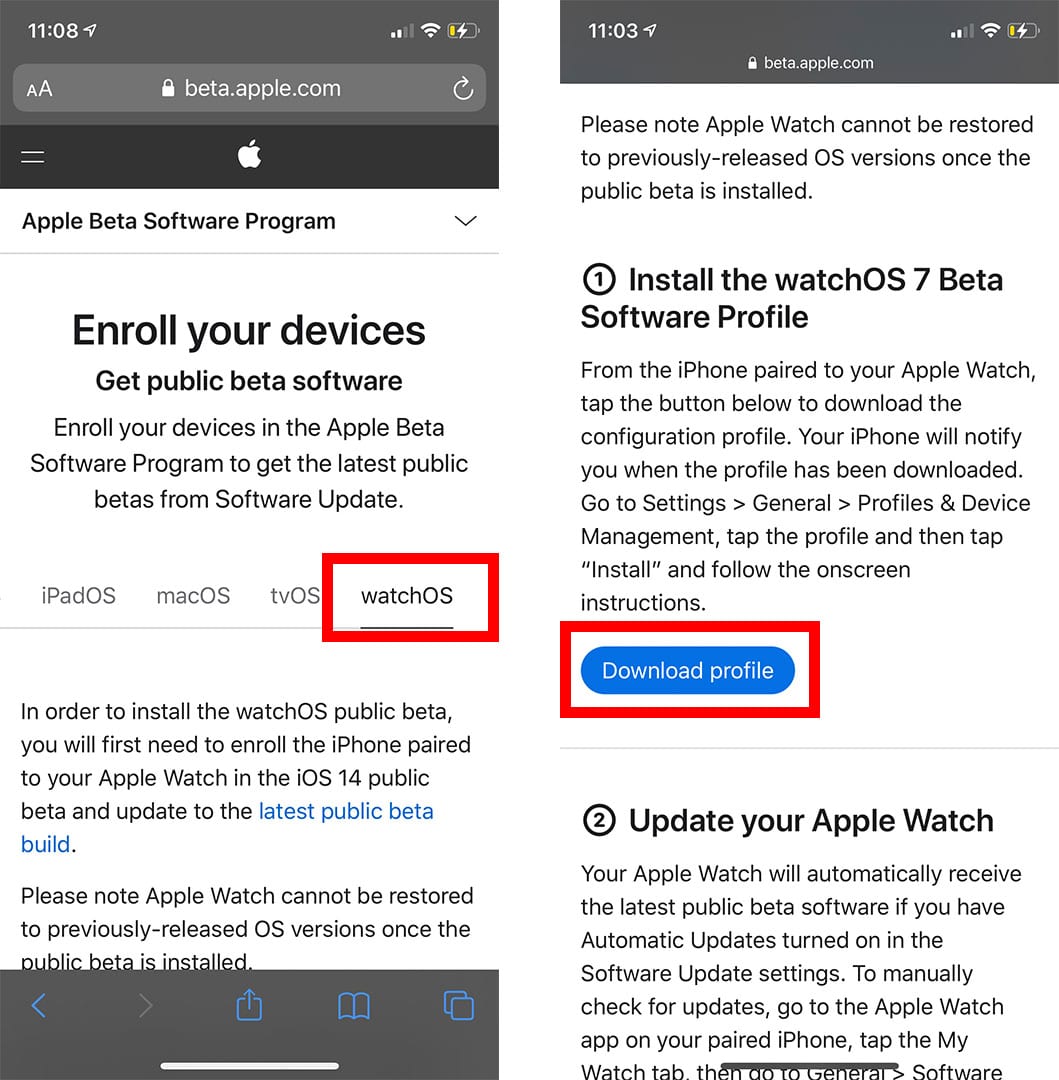Tap the Safari forward arrow
1059x1080 pixels.
145,1006
